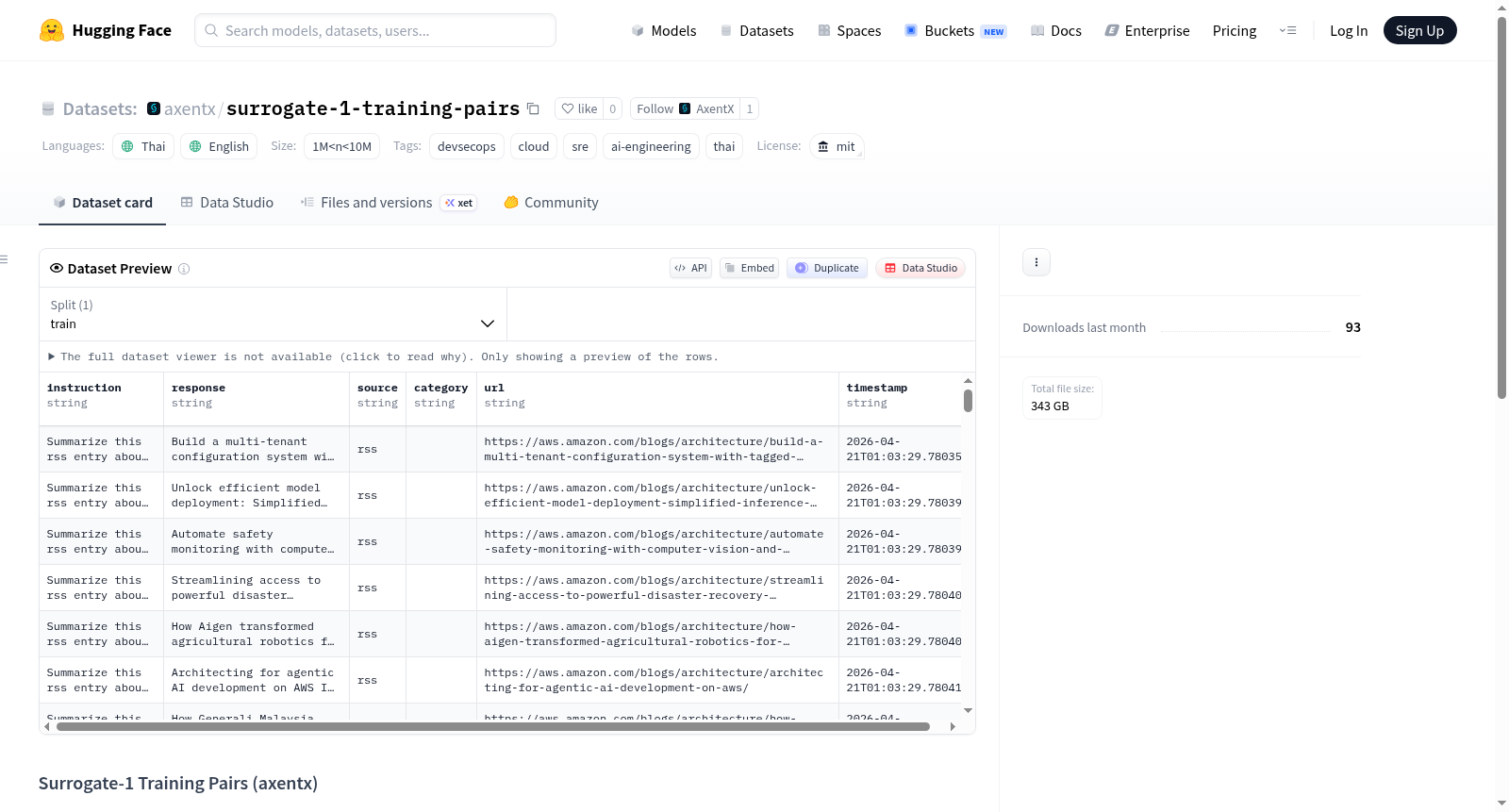Open the three-dot options menu in sidebar

click(x=1036, y=262)
